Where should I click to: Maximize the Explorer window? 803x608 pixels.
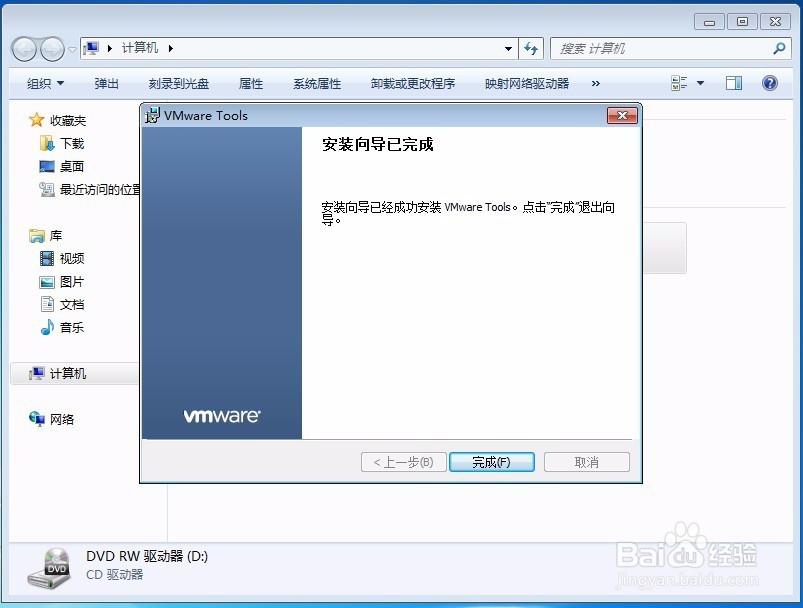742,22
